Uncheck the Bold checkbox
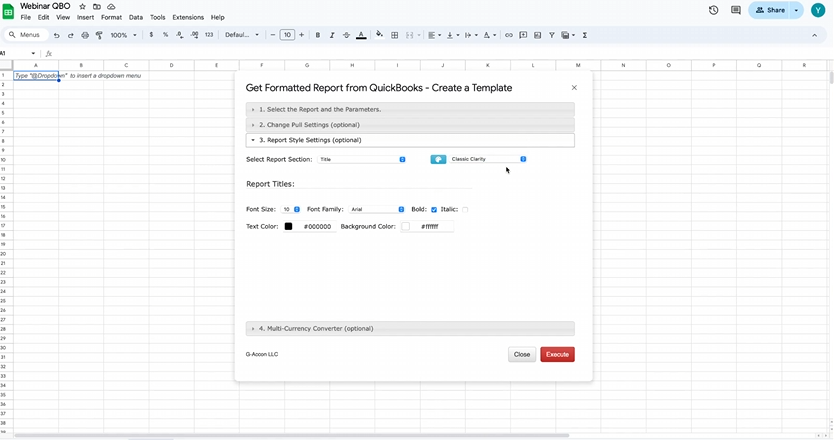Viewport: 834px width, 440px height. [434, 210]
